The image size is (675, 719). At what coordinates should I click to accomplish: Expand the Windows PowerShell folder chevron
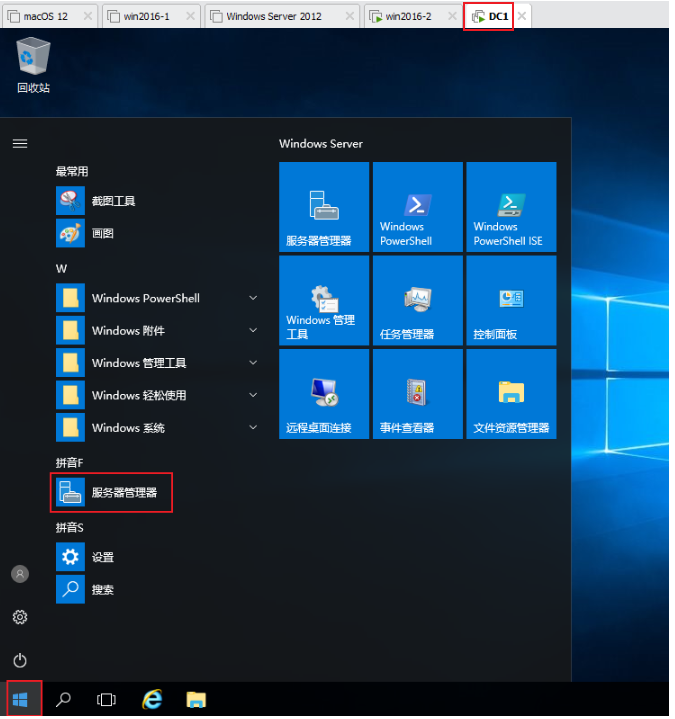coord(255,300)
